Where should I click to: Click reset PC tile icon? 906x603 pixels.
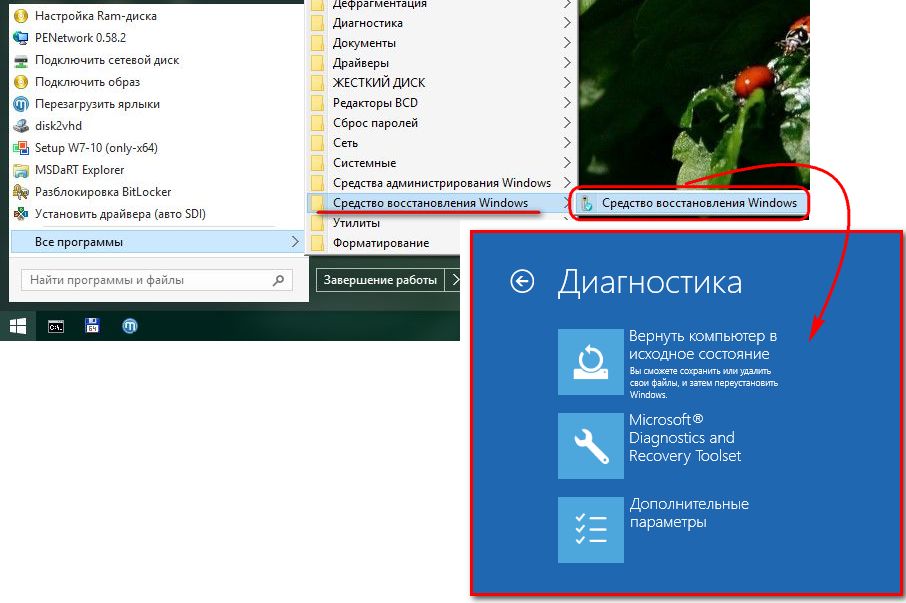pos(591,362)
